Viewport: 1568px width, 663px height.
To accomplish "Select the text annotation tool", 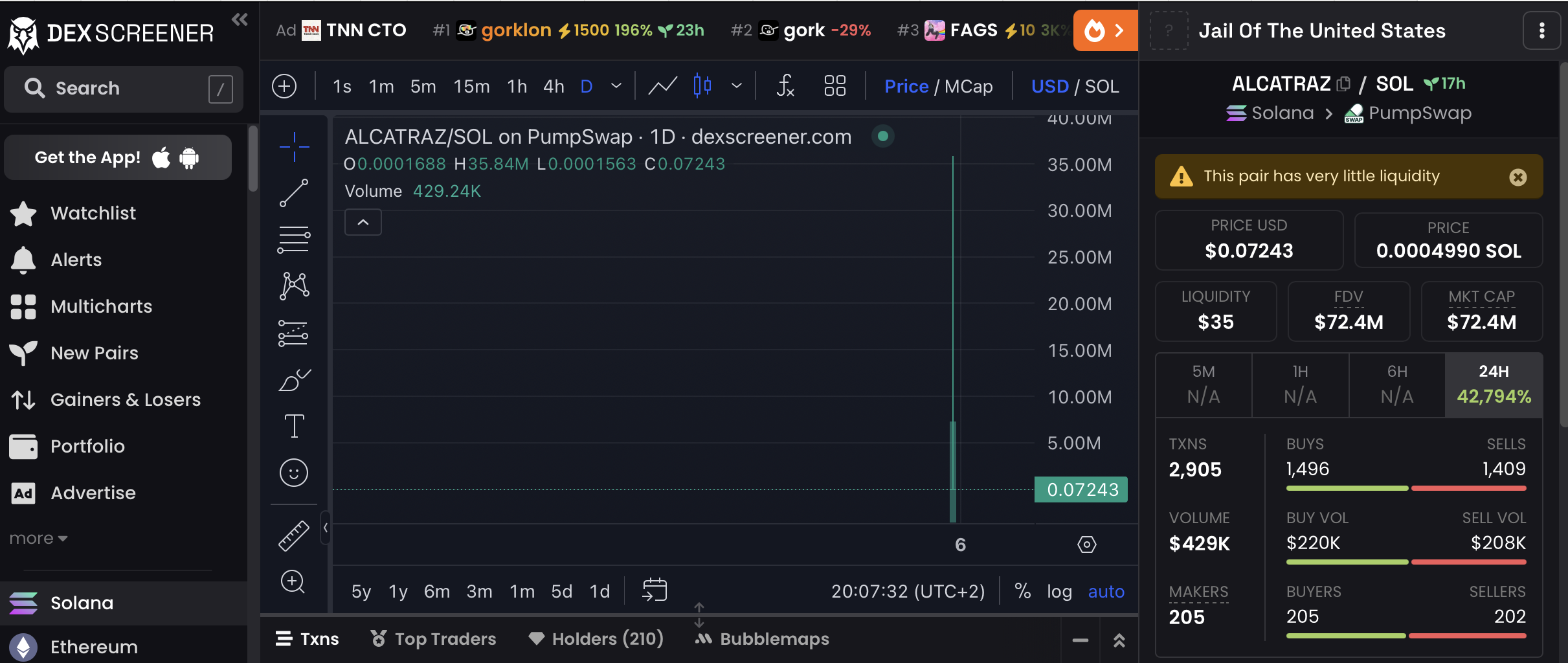I will pos(294,426).
